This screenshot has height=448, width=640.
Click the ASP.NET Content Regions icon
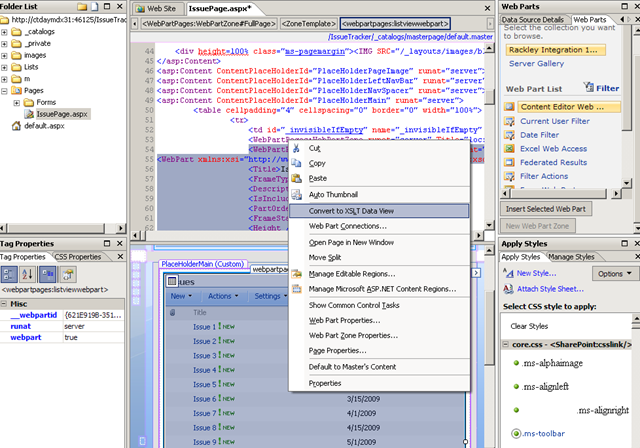coord(296,289)
